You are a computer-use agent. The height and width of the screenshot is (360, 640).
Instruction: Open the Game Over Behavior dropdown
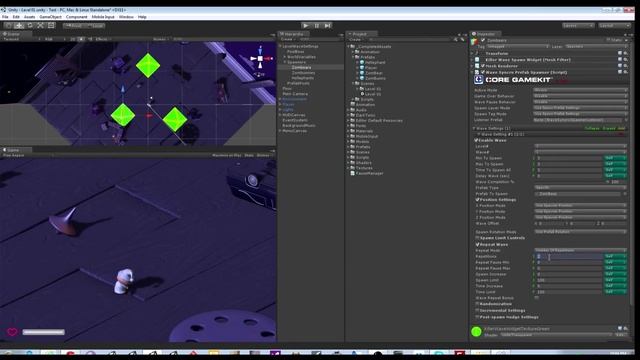(580, 96)
